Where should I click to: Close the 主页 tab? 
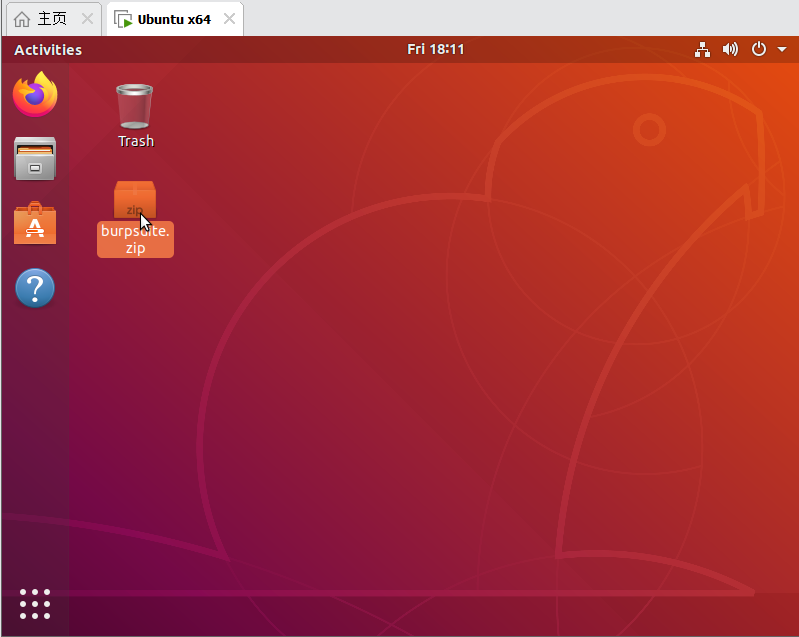88,19
